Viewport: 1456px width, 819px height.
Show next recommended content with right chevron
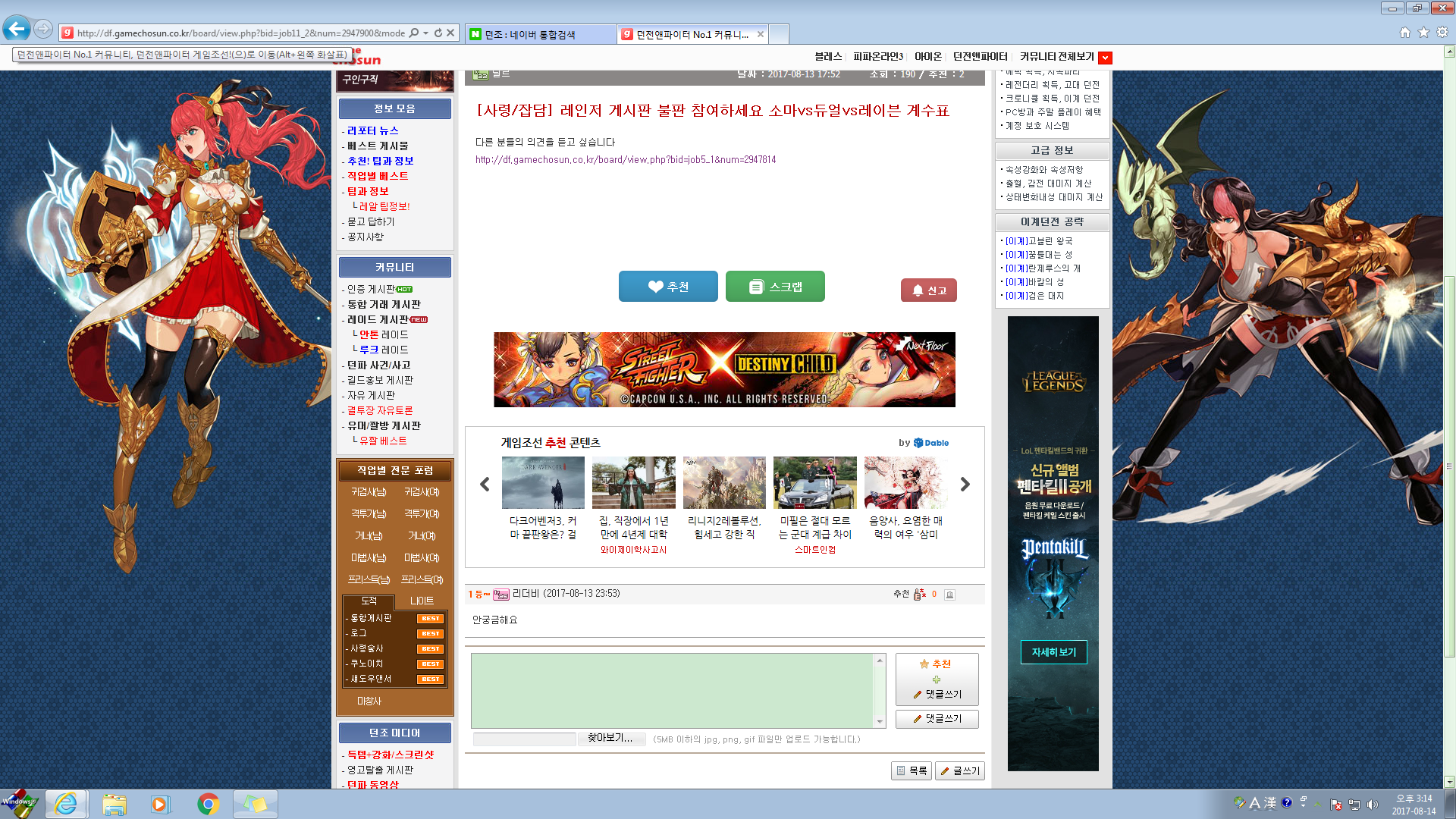(x=965, y=485)
